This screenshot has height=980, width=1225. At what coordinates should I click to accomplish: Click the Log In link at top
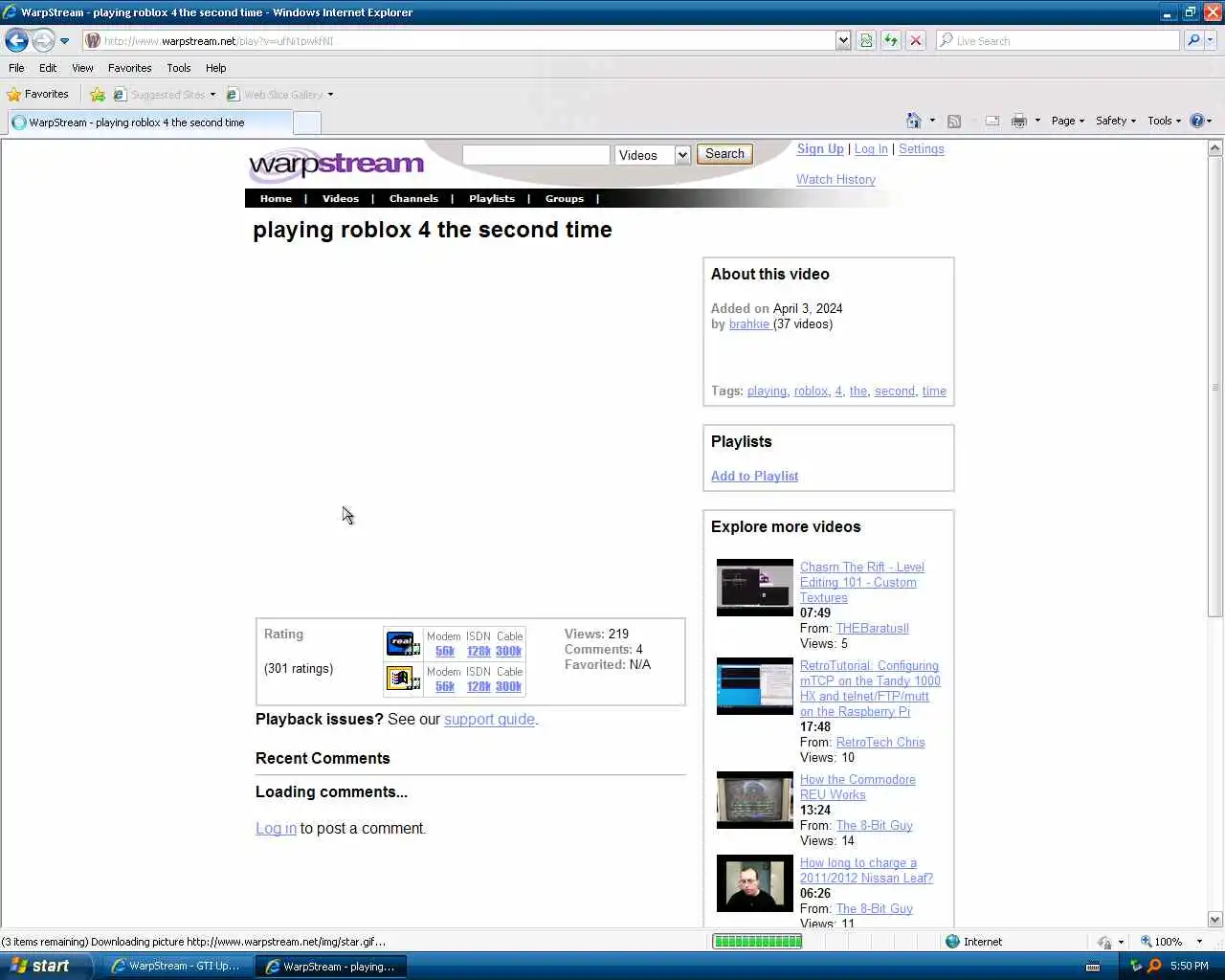tap(871, 149)
